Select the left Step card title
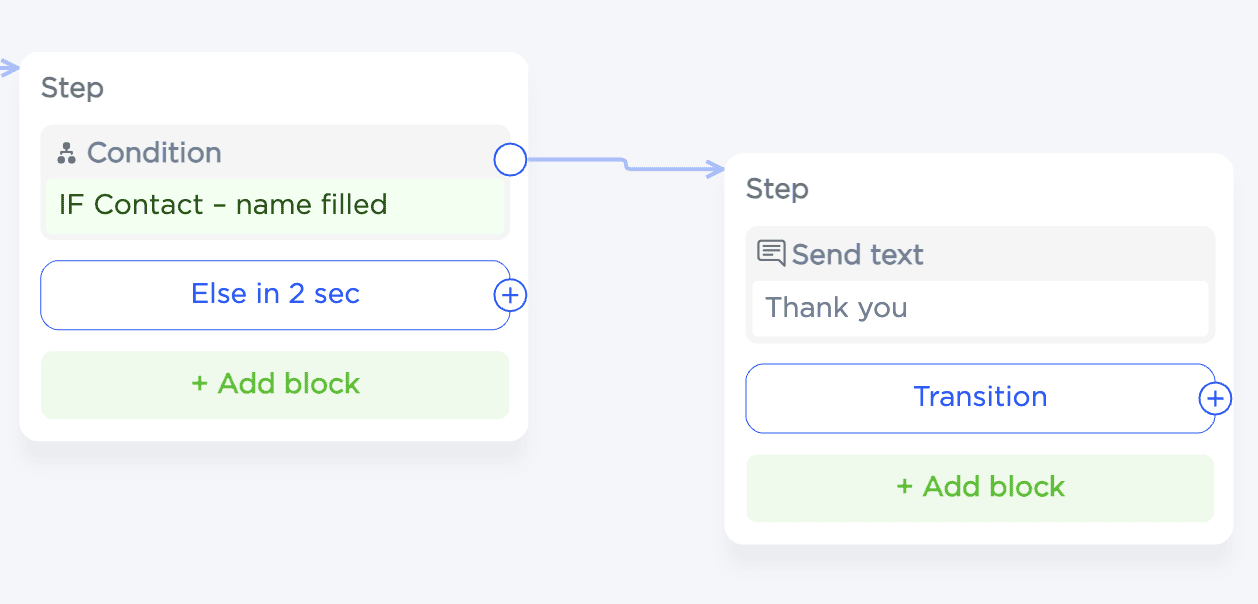Image resolution: width=1258 pixels, height=604 pixels. tap(72, 88)
